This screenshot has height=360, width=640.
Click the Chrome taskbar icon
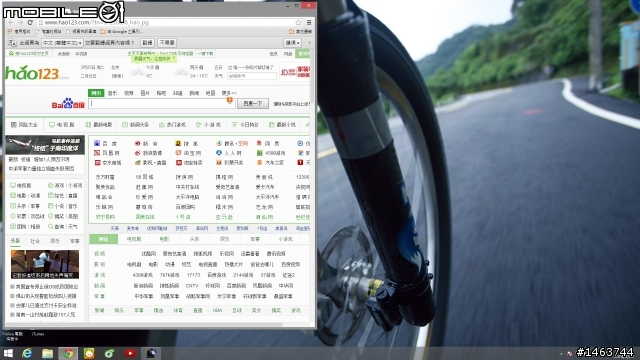point(68,353)
